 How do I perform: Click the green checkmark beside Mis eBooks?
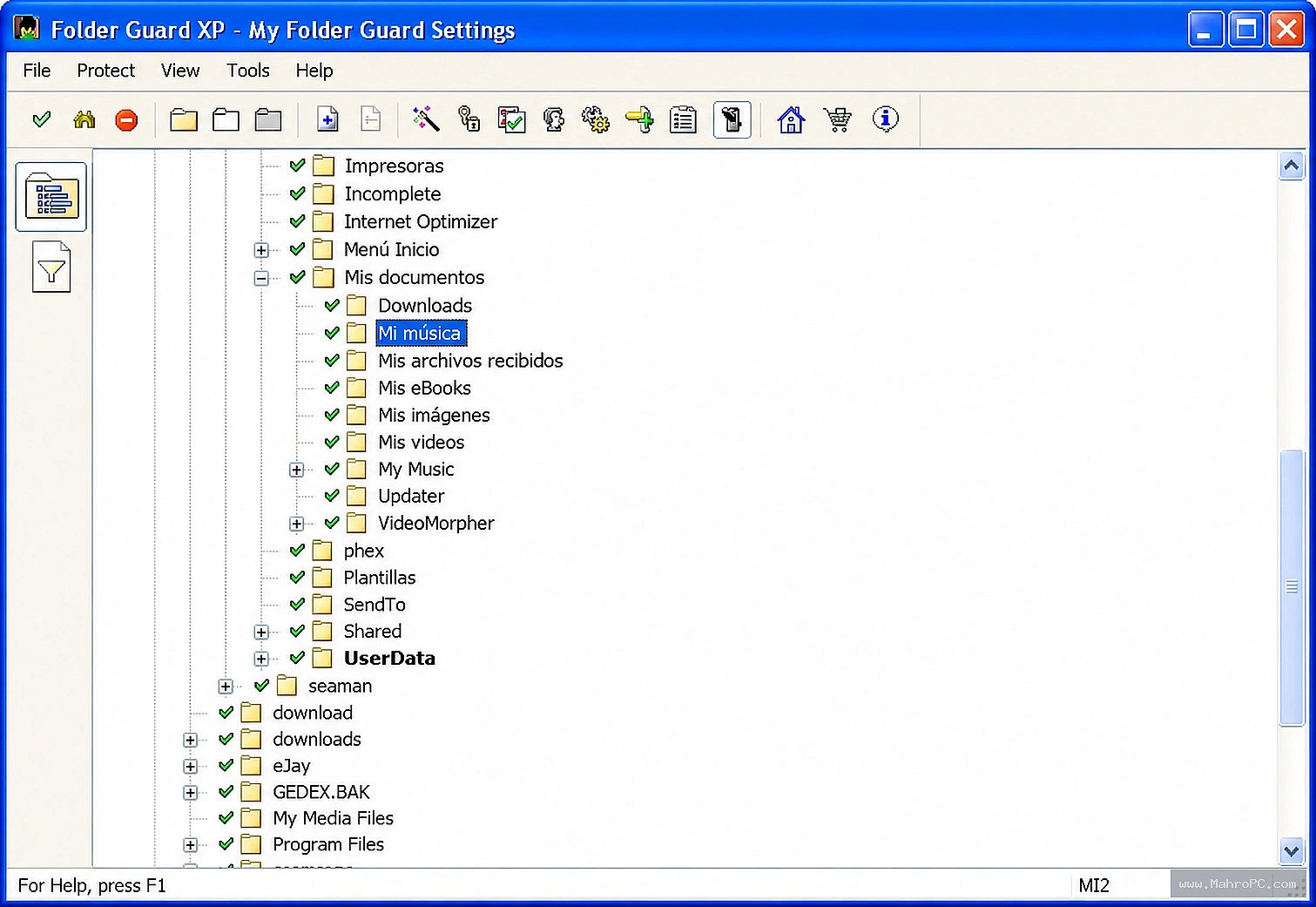[332, 388]
